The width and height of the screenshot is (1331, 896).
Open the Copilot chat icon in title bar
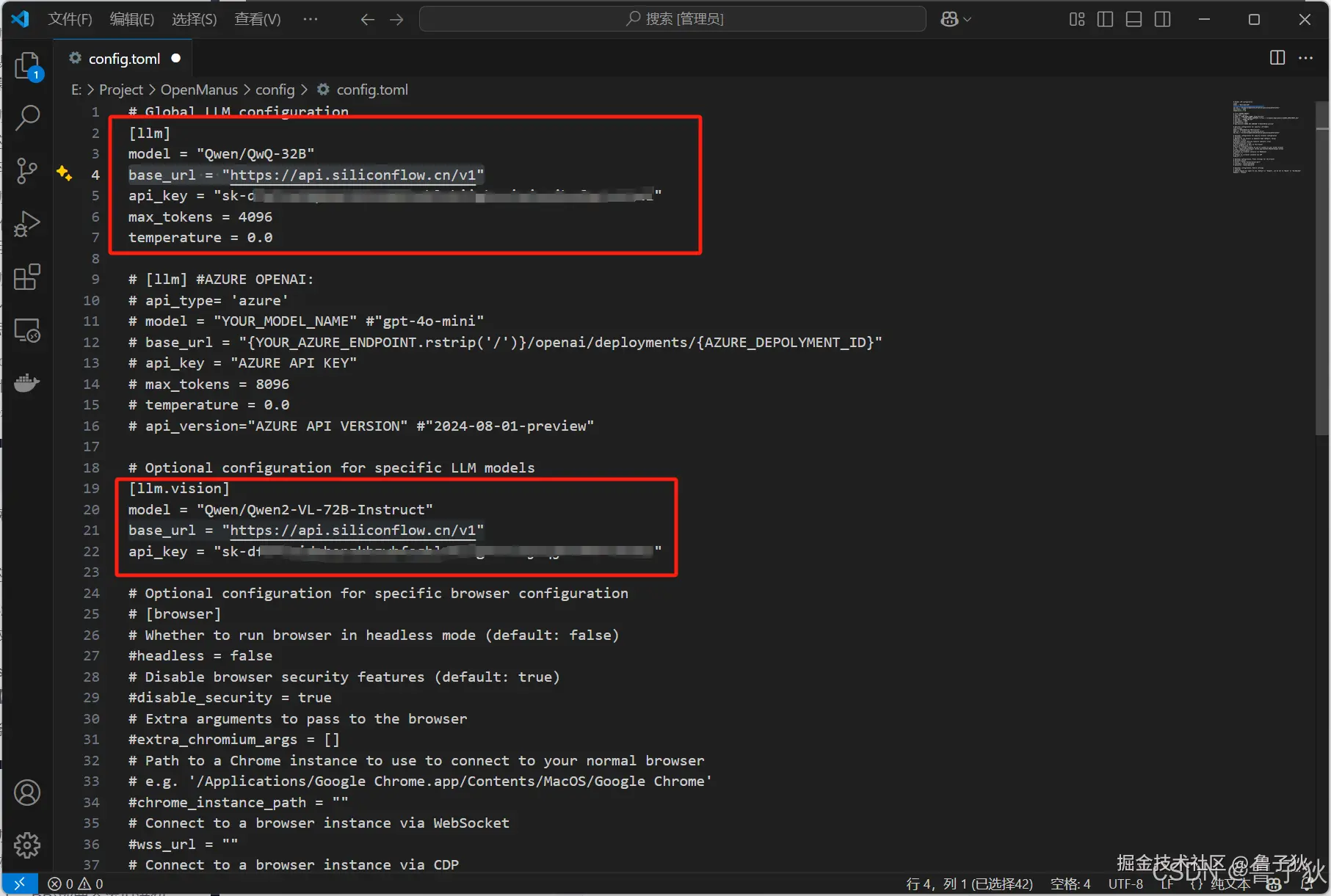949,19
